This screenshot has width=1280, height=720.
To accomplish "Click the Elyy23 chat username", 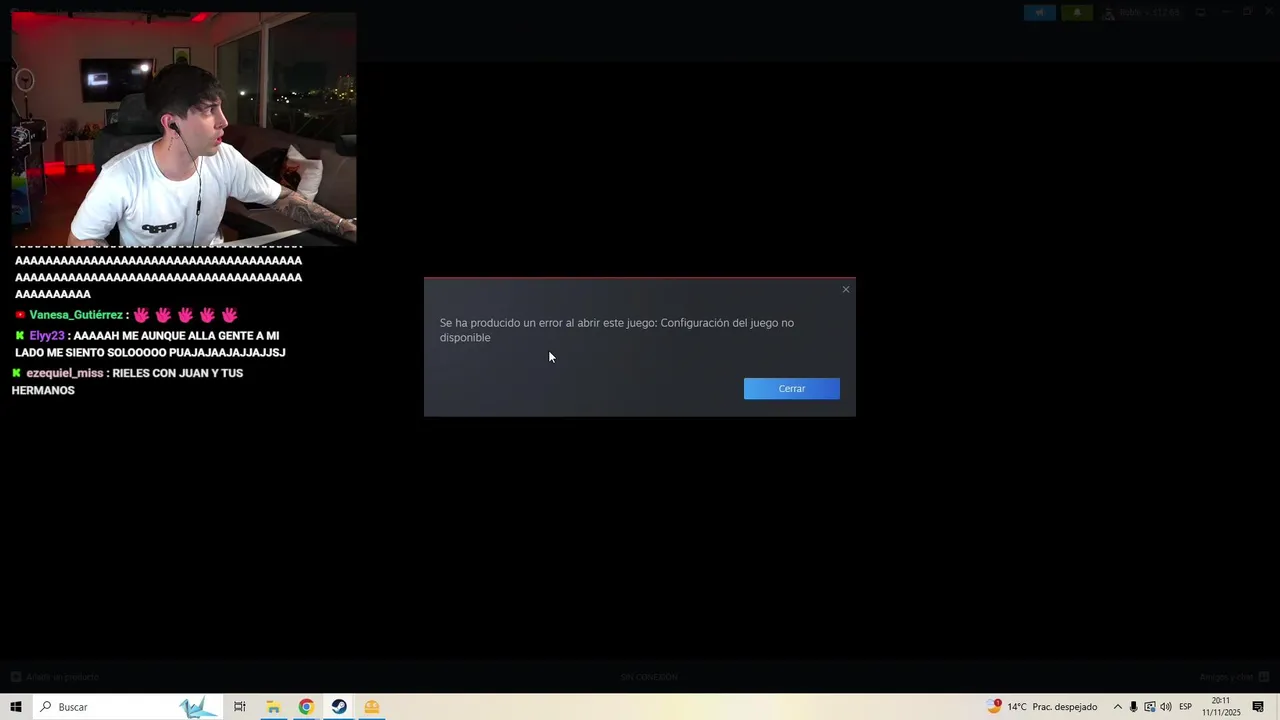I will [x=47, y=336].
